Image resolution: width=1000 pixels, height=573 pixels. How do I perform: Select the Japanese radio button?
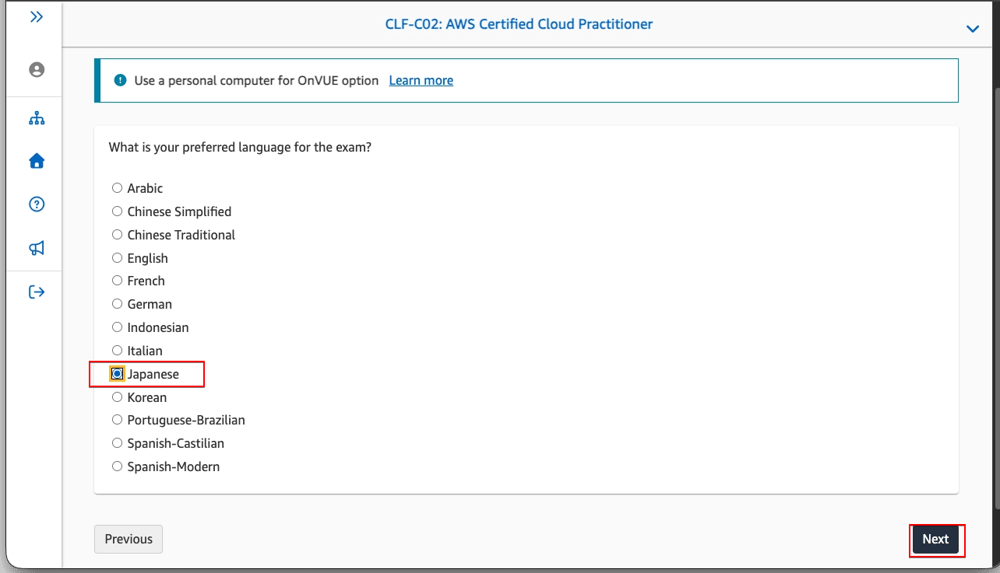tap(117, 374)
